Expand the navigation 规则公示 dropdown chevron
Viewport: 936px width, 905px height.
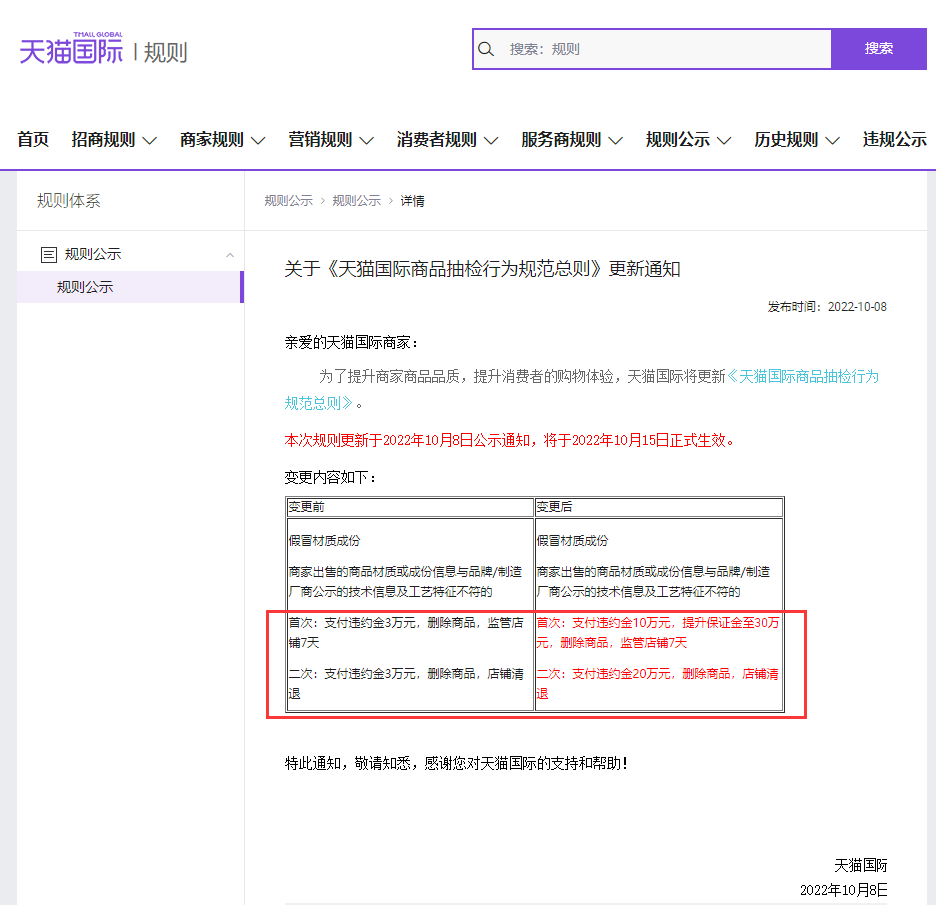point(723,141)
